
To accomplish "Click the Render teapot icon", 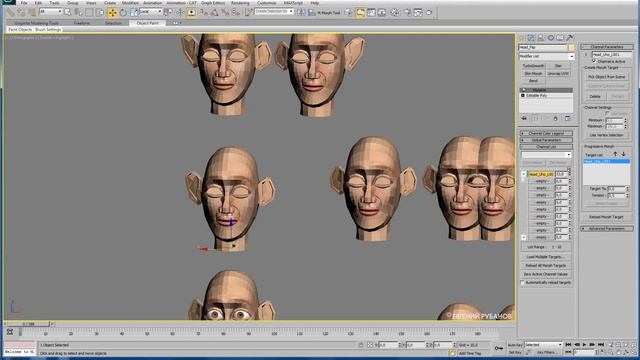I will (429, 13).
